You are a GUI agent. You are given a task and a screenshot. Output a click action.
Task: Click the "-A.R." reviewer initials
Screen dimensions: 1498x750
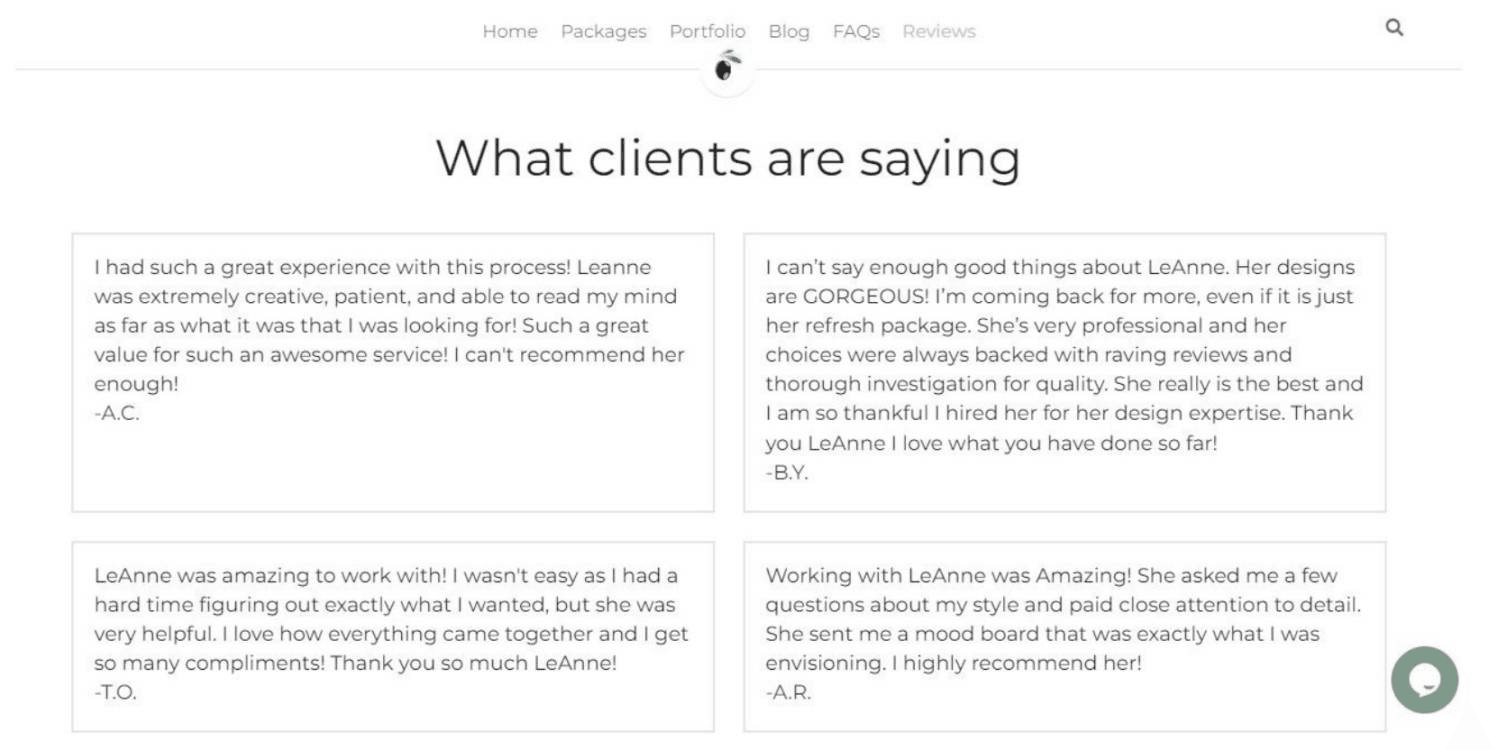(788, 692)
